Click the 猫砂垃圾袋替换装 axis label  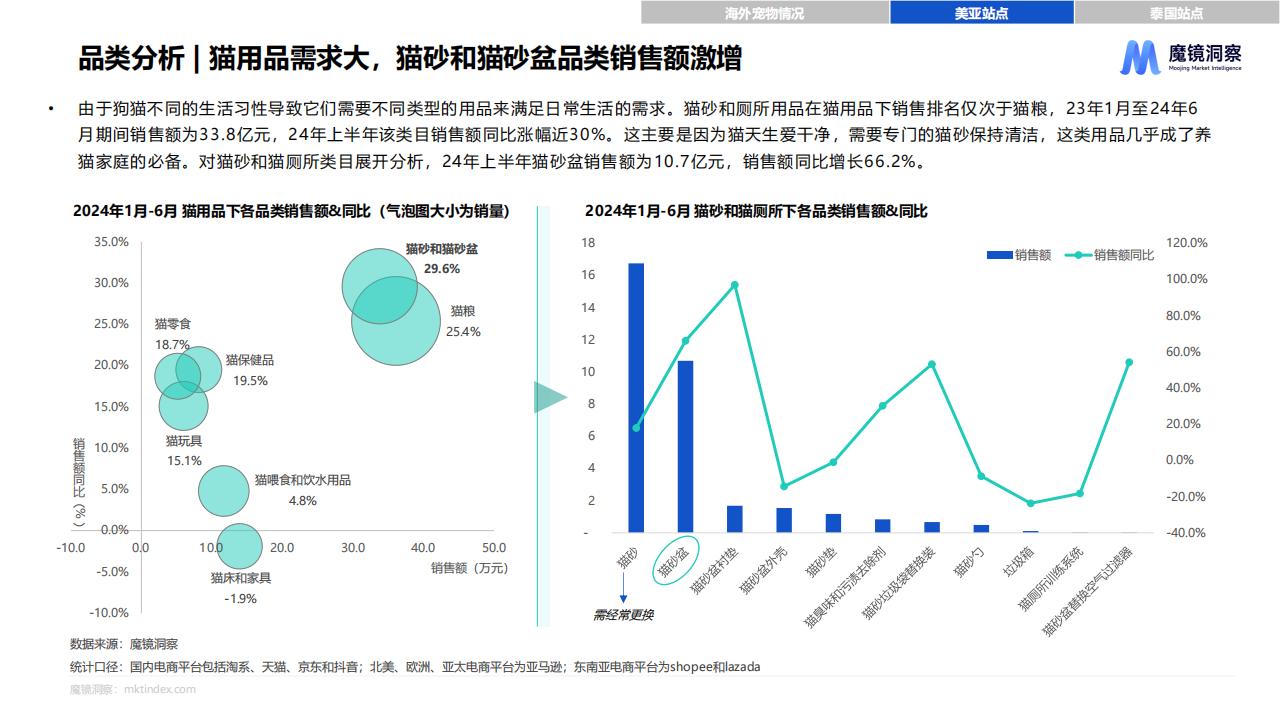(898, 583)
